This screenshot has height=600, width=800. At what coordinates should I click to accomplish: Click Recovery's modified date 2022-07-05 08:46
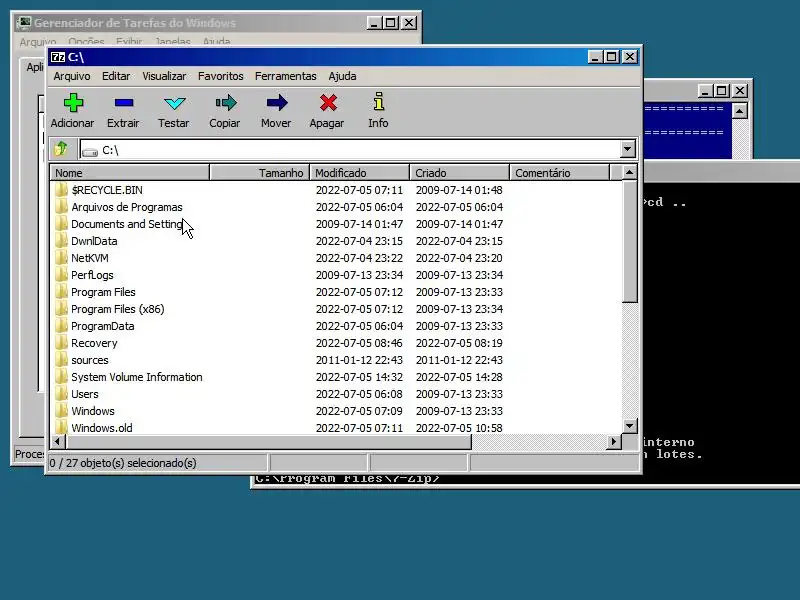pos(359,343)
